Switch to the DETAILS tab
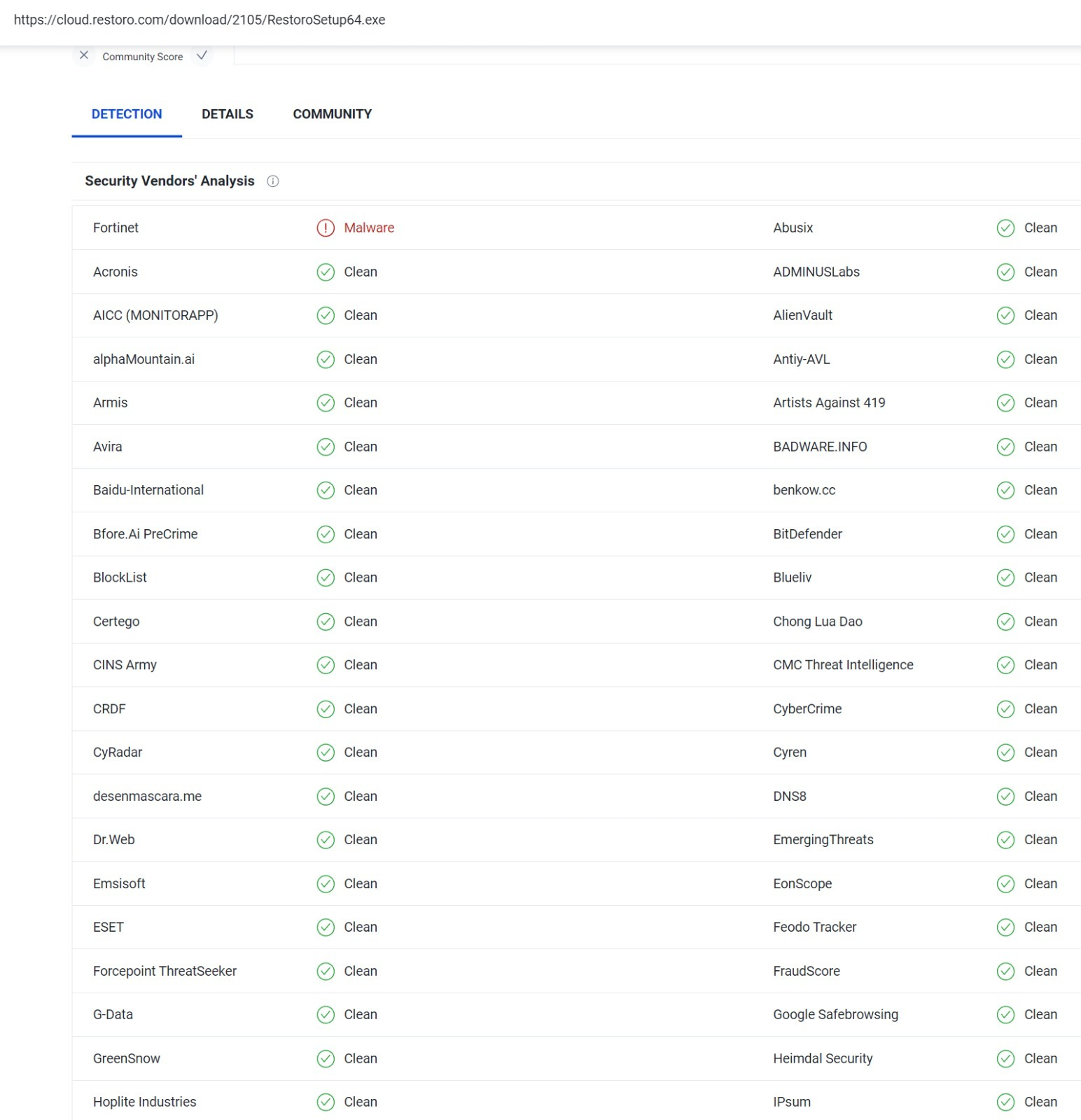The width and height of the screenshot is (1081, 1120). coord(228,114)
